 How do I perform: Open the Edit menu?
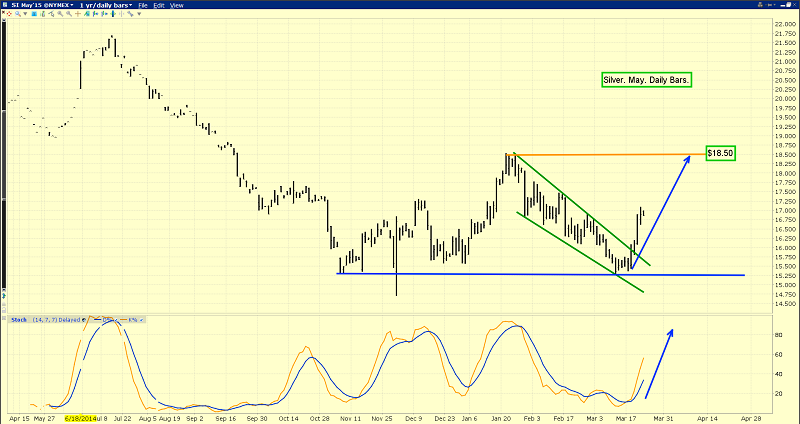(x=159, y=5)
